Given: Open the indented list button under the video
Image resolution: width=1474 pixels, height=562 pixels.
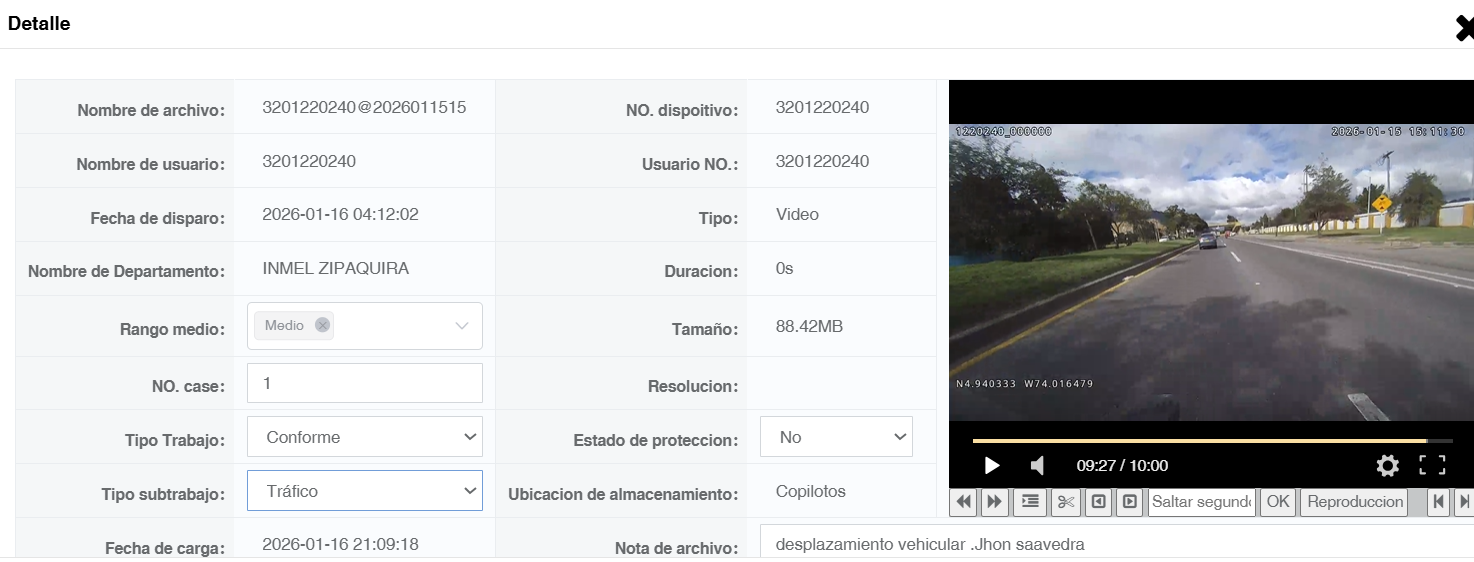Looking at the screenshot, I should pos(1030,502).
